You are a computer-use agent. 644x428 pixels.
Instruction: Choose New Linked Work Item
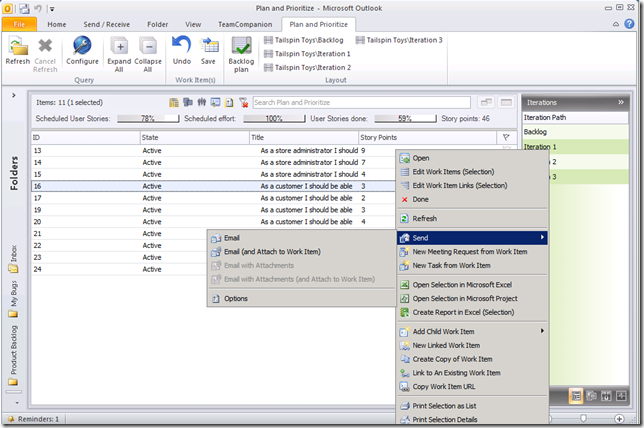point(472,345)
